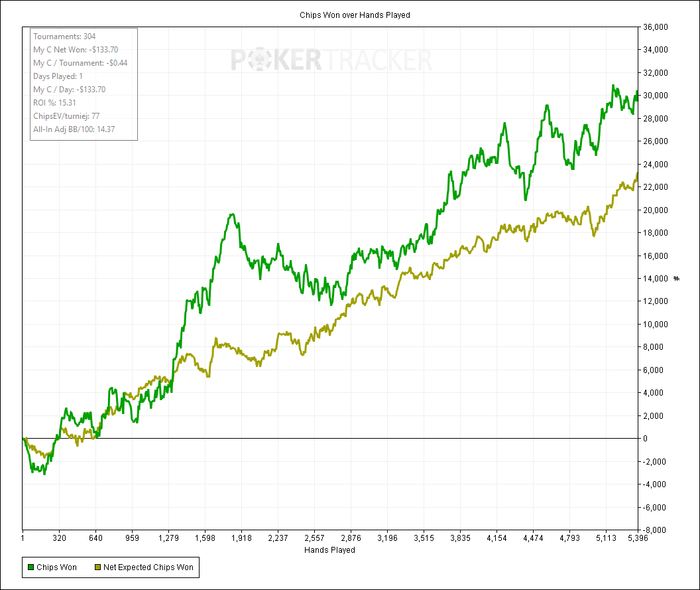Click the 5,113 x-axis tick label
Viewport: 700px width, 590px height.
pyautogui.click(x=606, y=538)
